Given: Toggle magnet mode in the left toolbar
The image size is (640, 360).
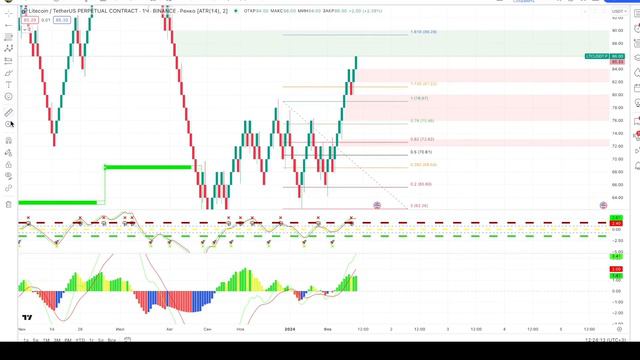Looking at the screenshot, I should coord(9,140).
